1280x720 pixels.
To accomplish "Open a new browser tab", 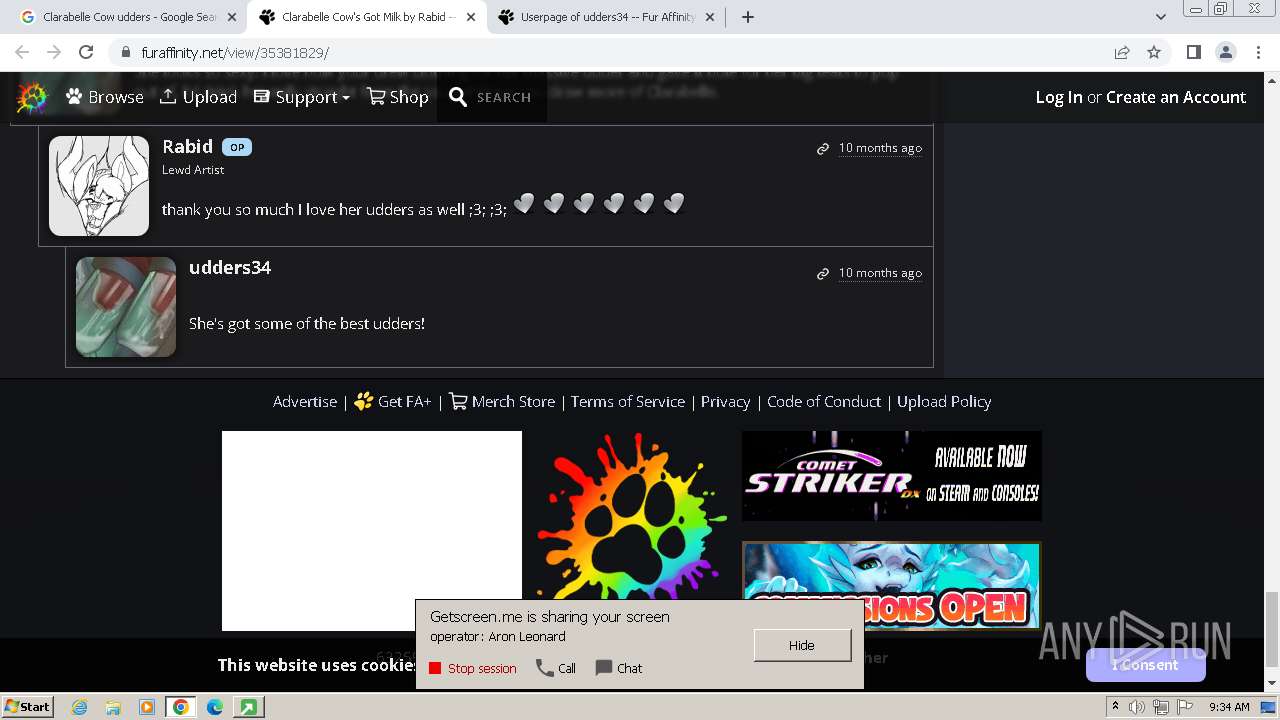I will pyautogui.click(x=748, y=17).
